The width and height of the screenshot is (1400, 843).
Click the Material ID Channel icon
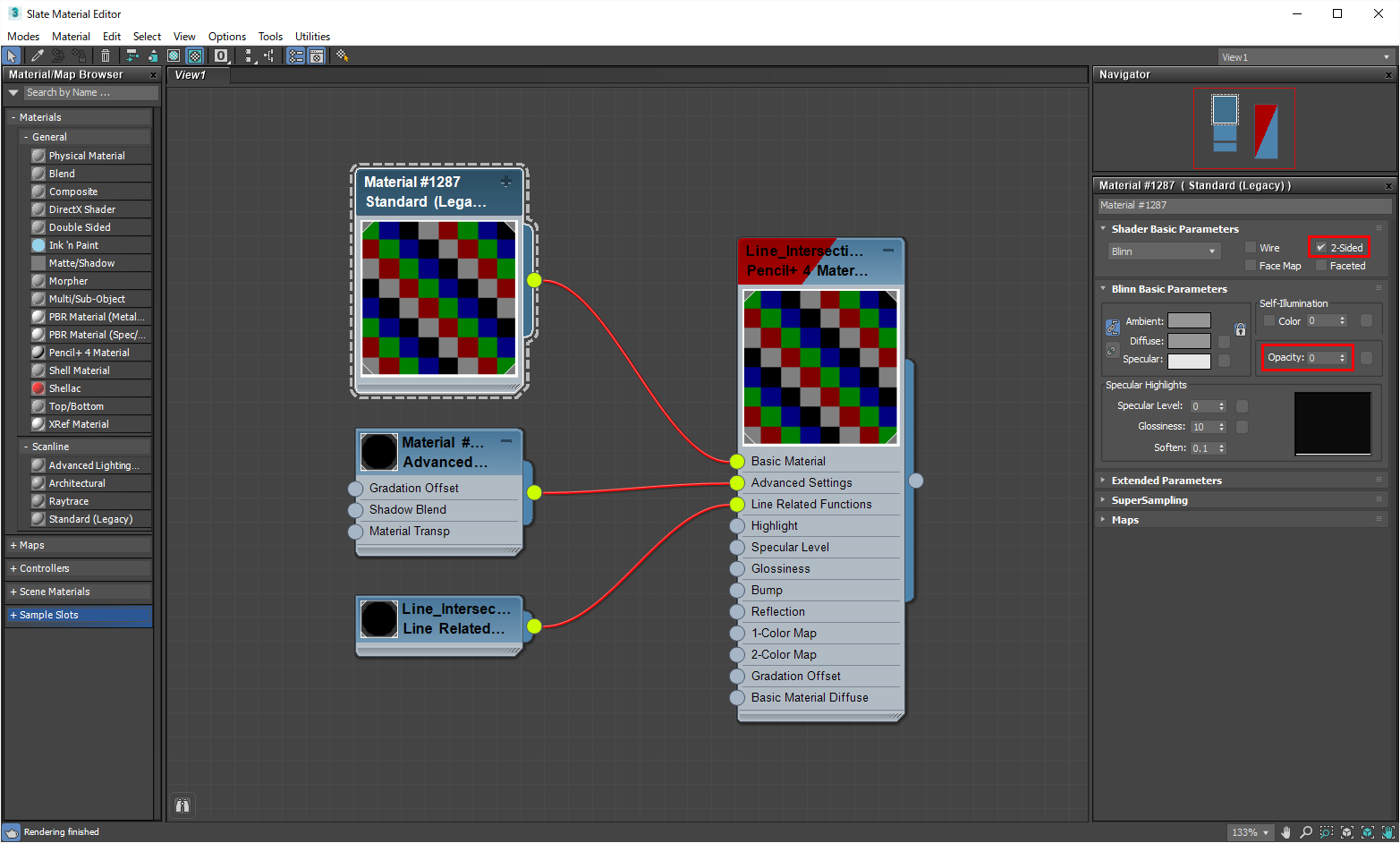point(221,55)
